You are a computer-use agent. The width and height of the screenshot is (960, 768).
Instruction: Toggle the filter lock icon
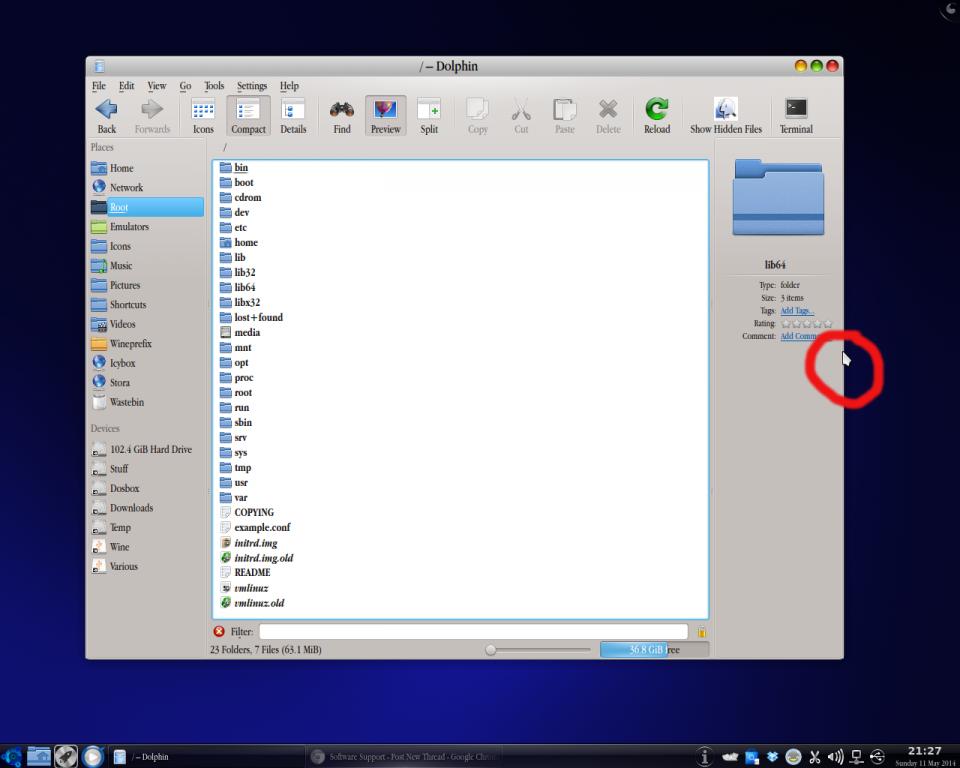(x=701, y=632)
